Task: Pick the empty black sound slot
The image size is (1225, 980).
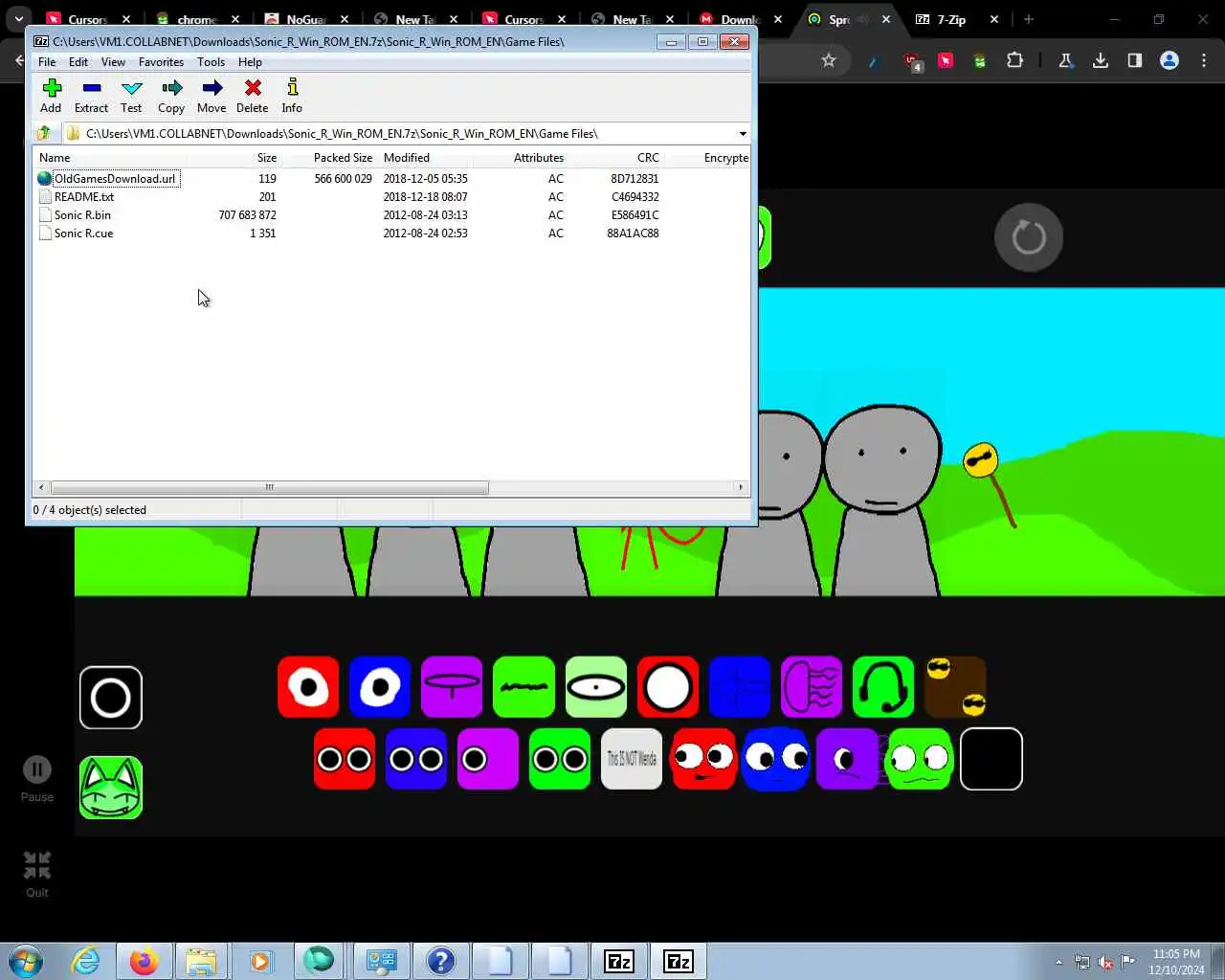Action: (991, 759)
